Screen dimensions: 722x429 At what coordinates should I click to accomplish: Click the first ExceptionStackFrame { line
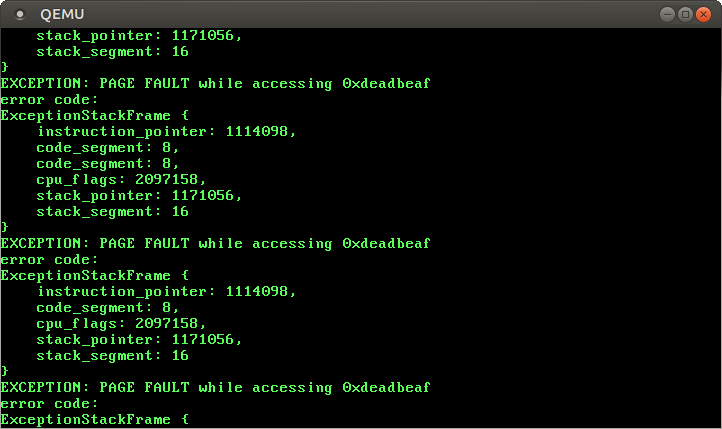[x=94, y=115]
